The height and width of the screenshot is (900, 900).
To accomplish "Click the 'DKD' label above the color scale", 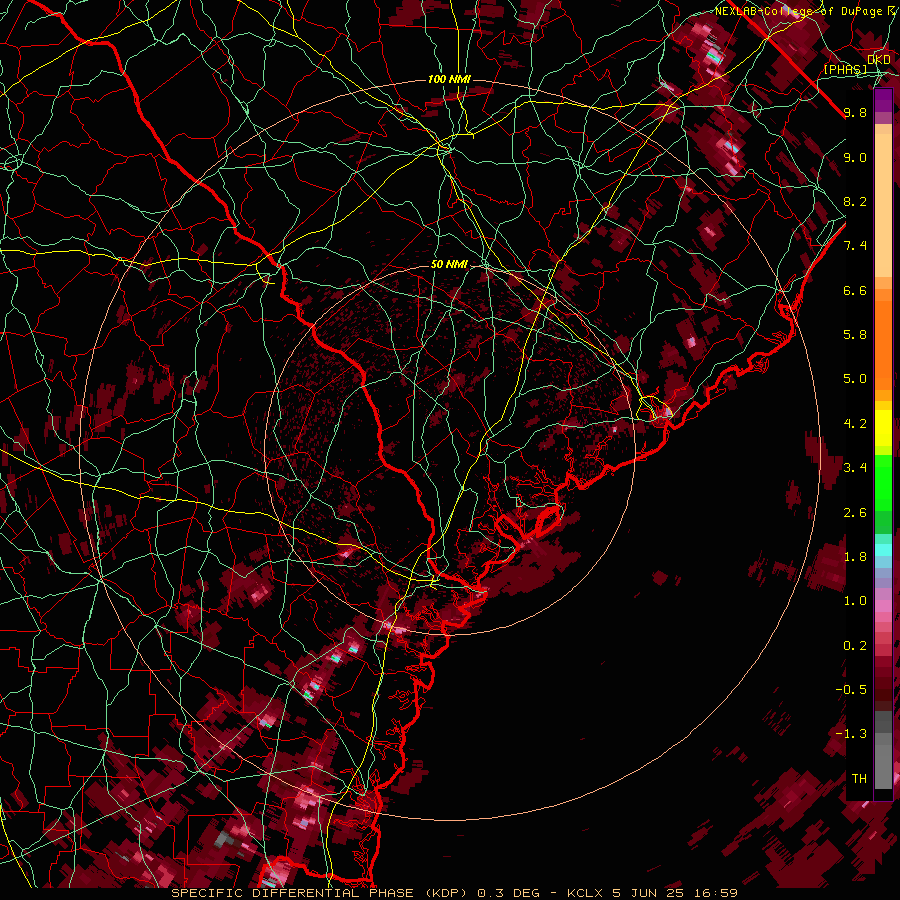I will pos(879,59).
